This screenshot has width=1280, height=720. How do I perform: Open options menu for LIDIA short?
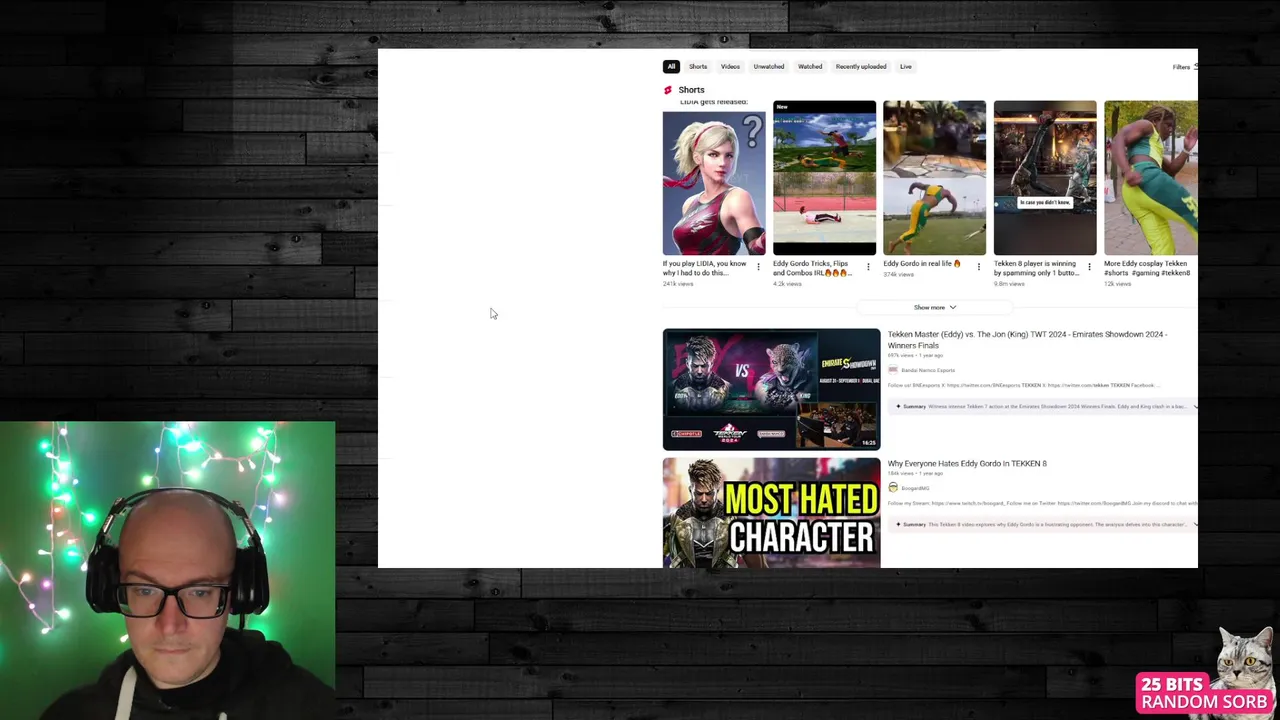758,267
